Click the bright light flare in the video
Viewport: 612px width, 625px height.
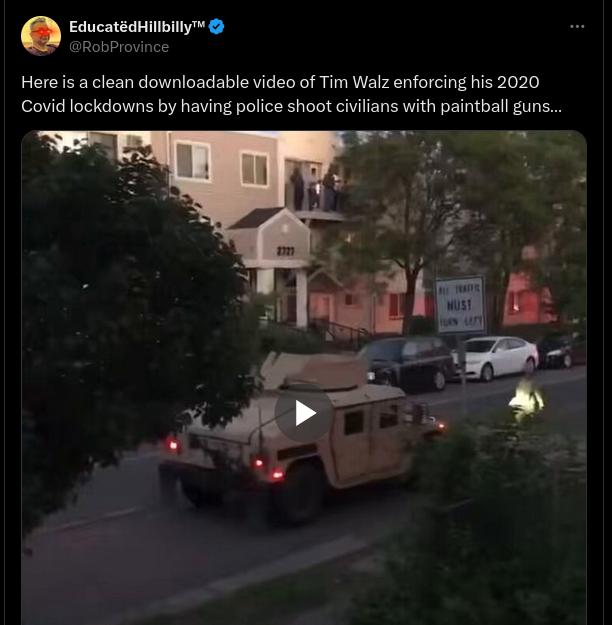[526, 399]
